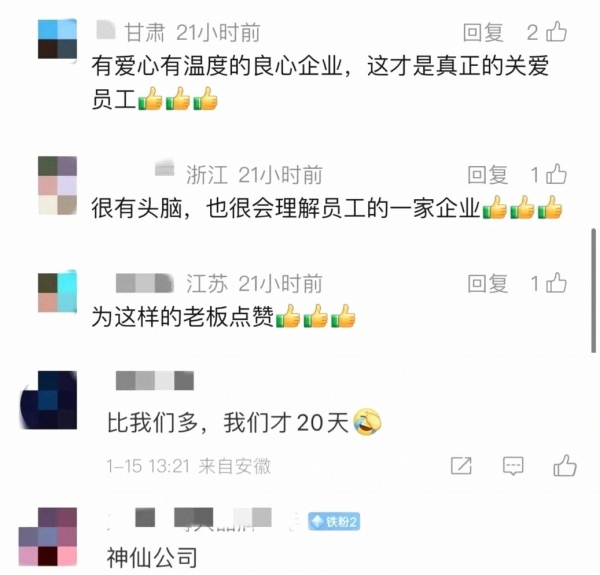Tap the 铁粉2 fan badge

tap(334, 521)
